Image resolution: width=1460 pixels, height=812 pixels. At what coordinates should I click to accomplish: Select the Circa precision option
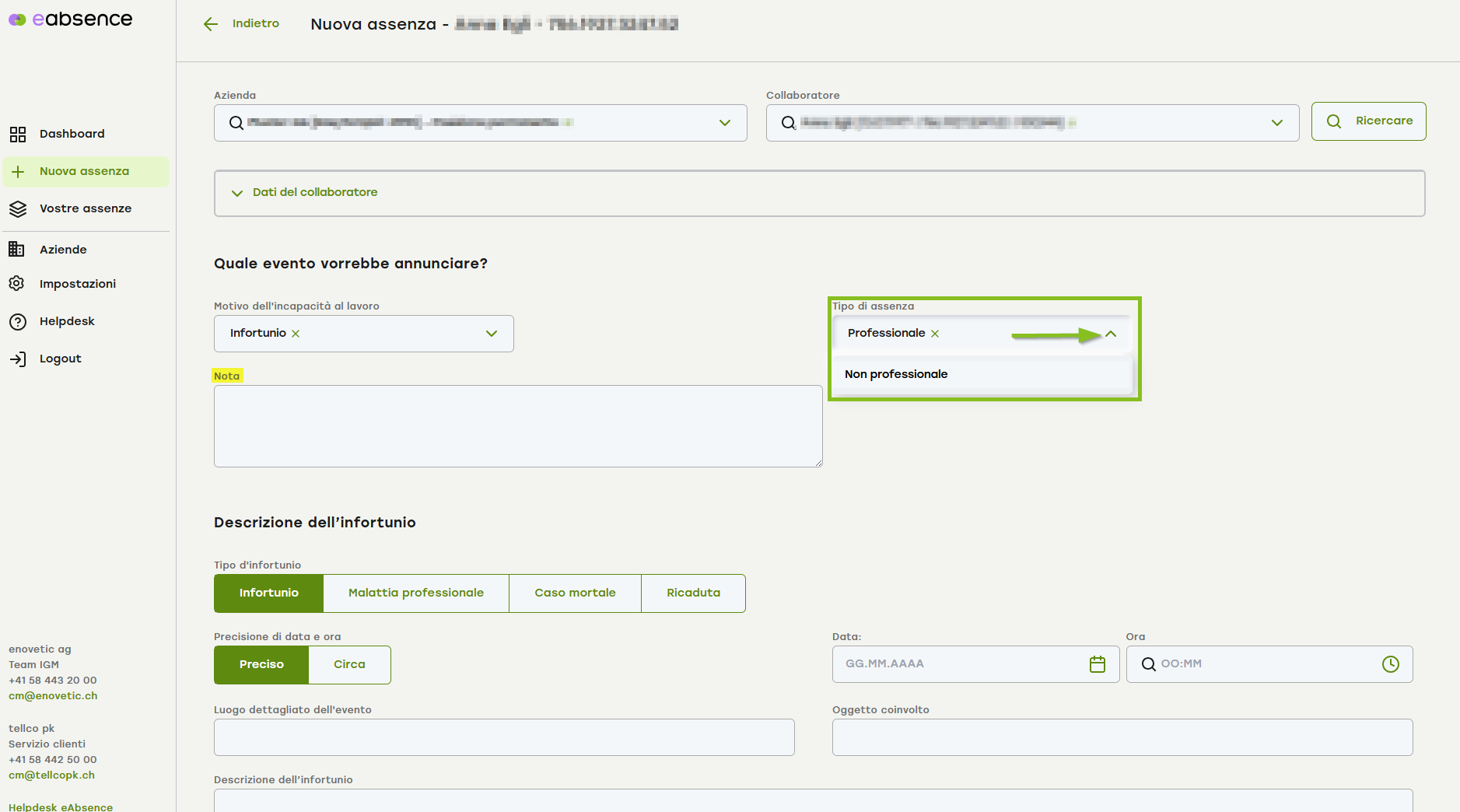(x=349, y=665)
